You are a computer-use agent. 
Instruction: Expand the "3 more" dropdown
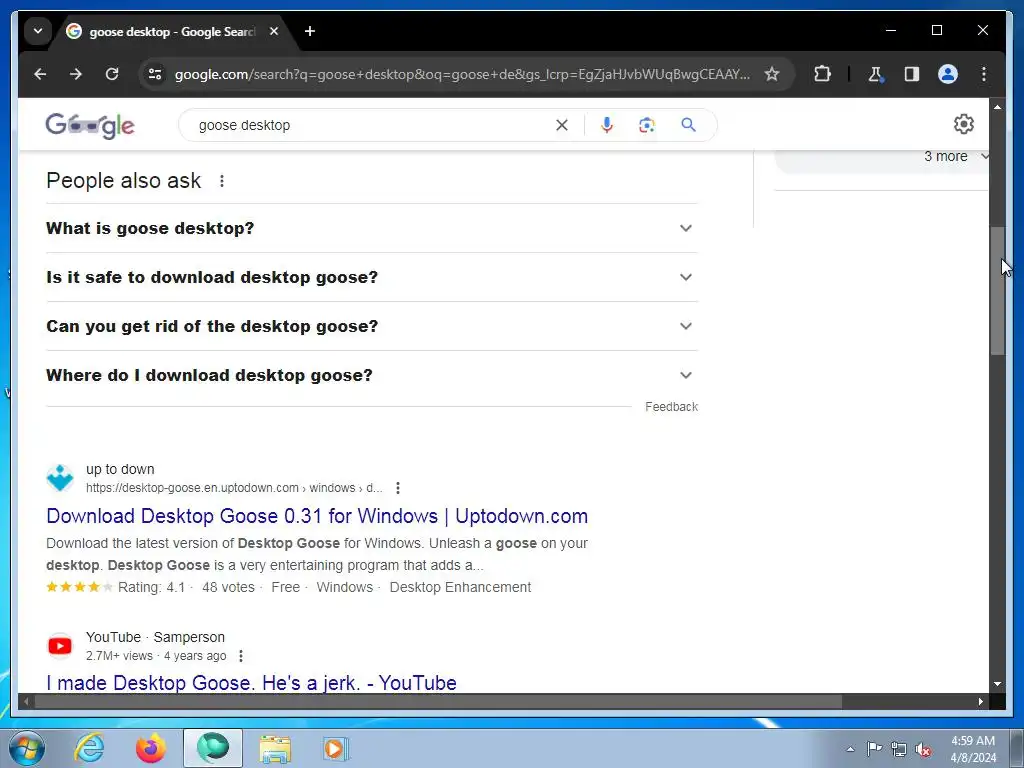(955, 156)
